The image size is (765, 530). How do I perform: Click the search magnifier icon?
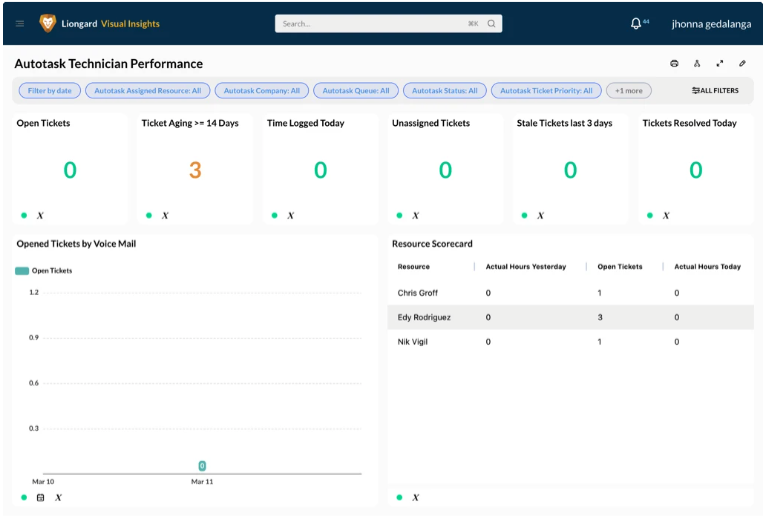(x=491, y=23)
